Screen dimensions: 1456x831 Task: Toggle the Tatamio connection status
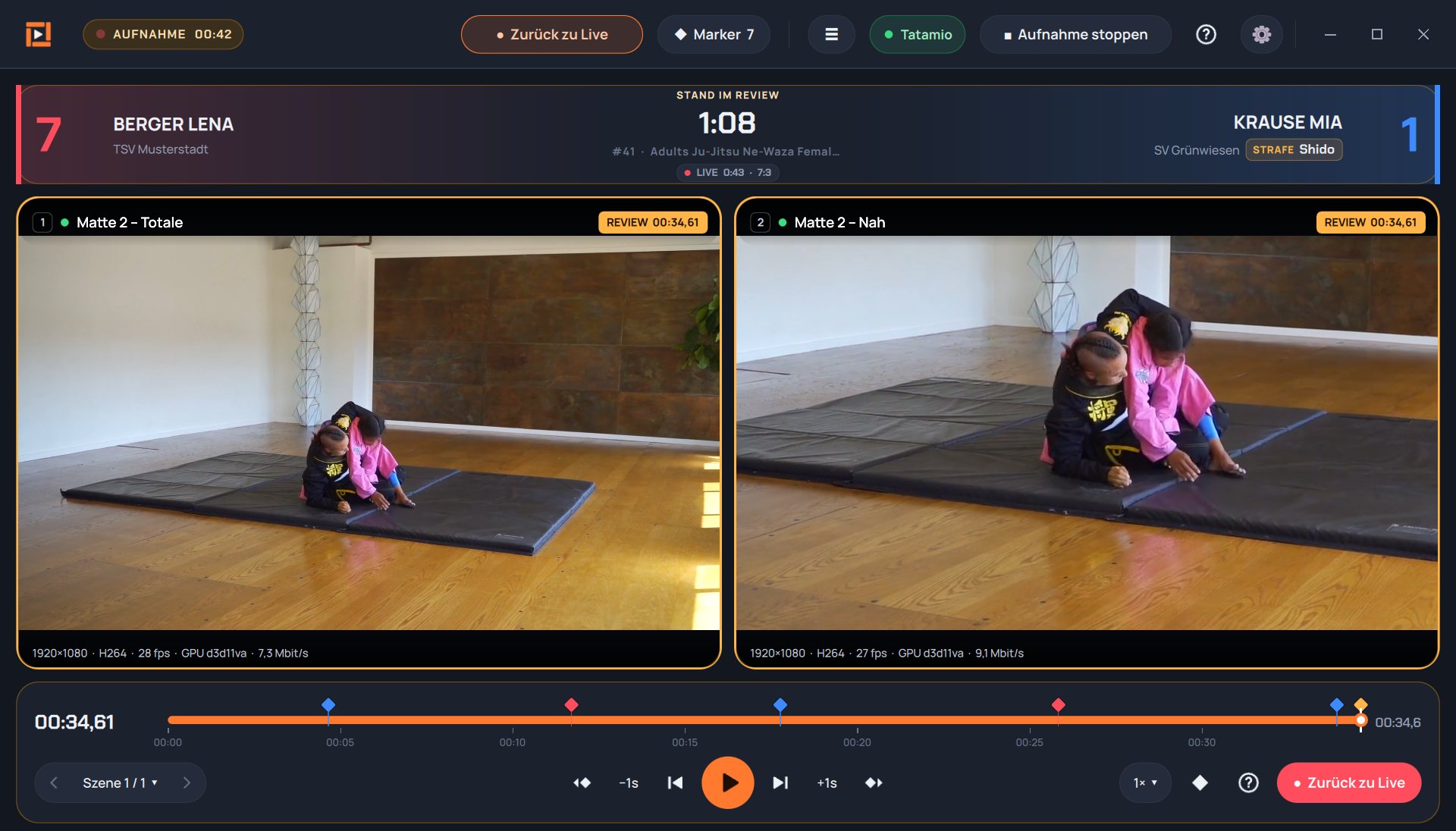click(x=918, y=34)
